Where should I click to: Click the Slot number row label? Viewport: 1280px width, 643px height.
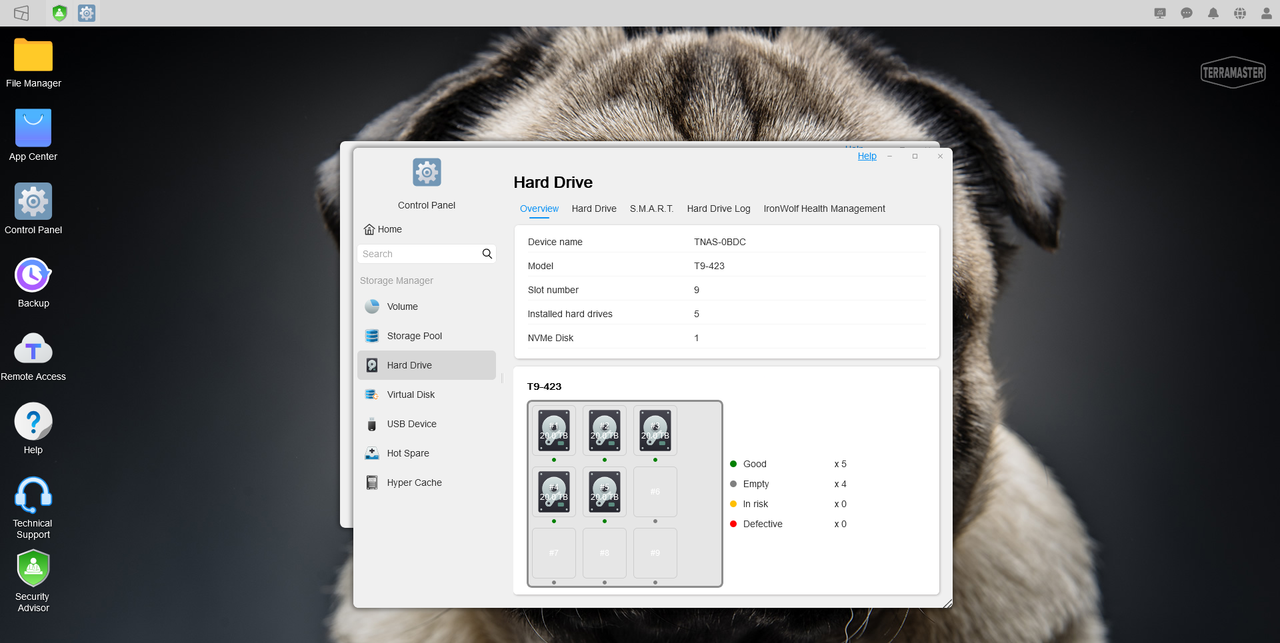click(x=553, y=290)
